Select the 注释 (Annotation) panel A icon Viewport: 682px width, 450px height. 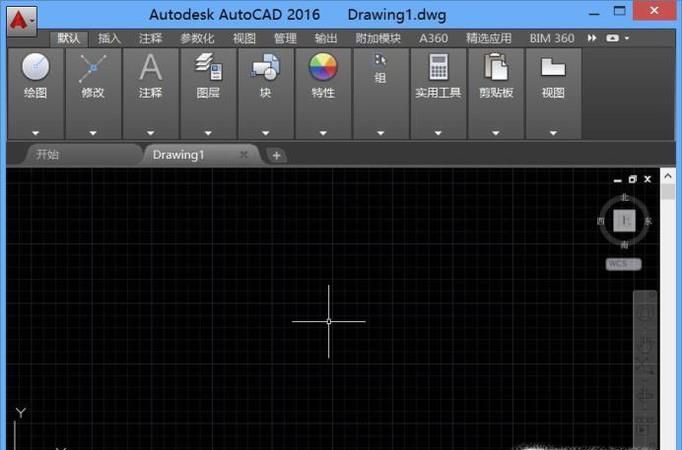(x=150, y=68)
